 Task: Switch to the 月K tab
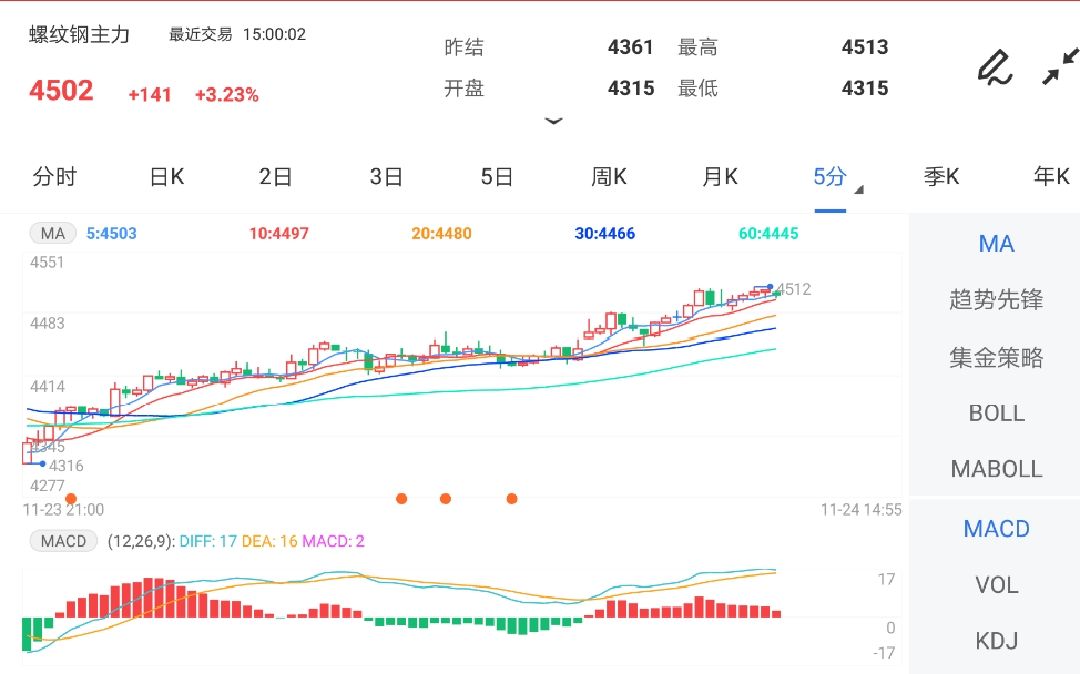click(x=720, y=177)
